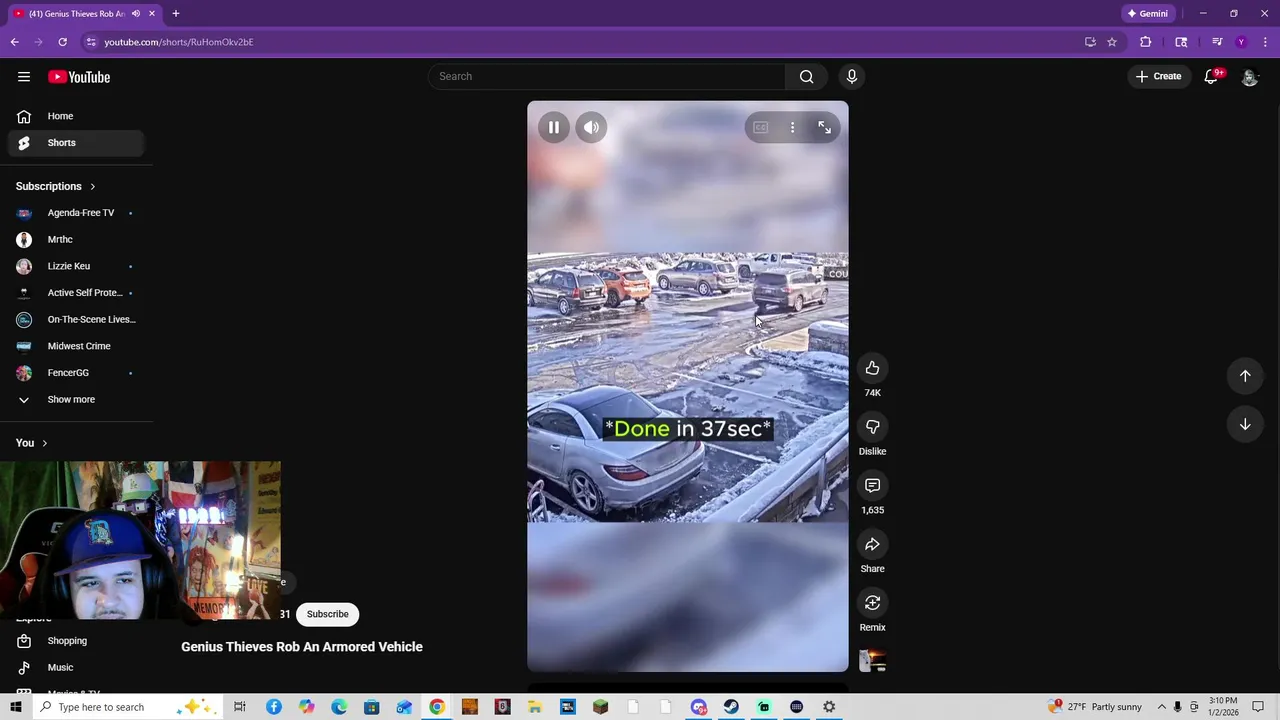The width and height of the screenshot is (1280, 720).
Task: Open Chrome extensions puzzle menu
Action: [x=1146, y=42]
